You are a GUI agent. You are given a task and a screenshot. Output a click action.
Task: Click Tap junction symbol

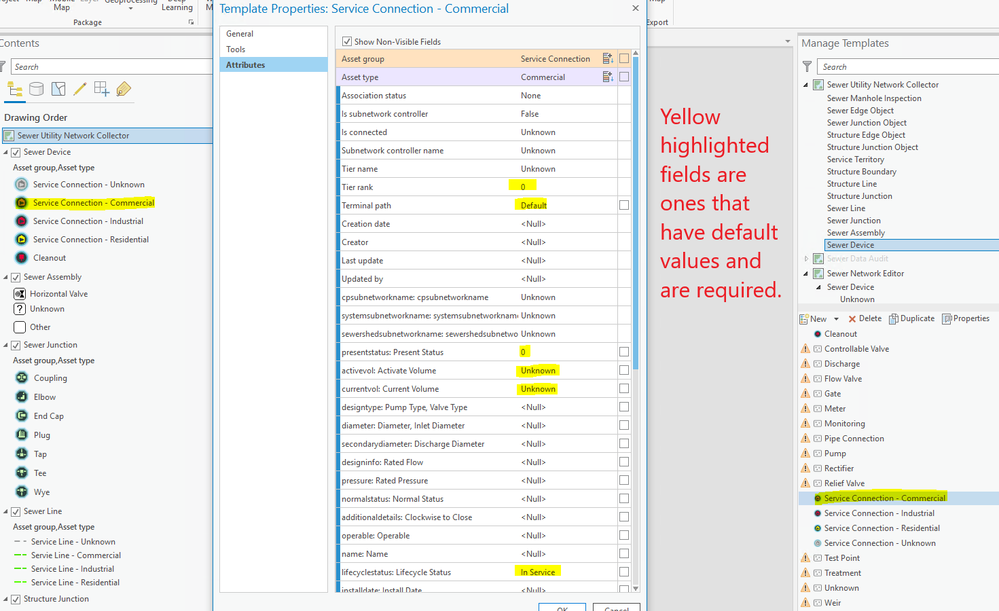point(22,454)
